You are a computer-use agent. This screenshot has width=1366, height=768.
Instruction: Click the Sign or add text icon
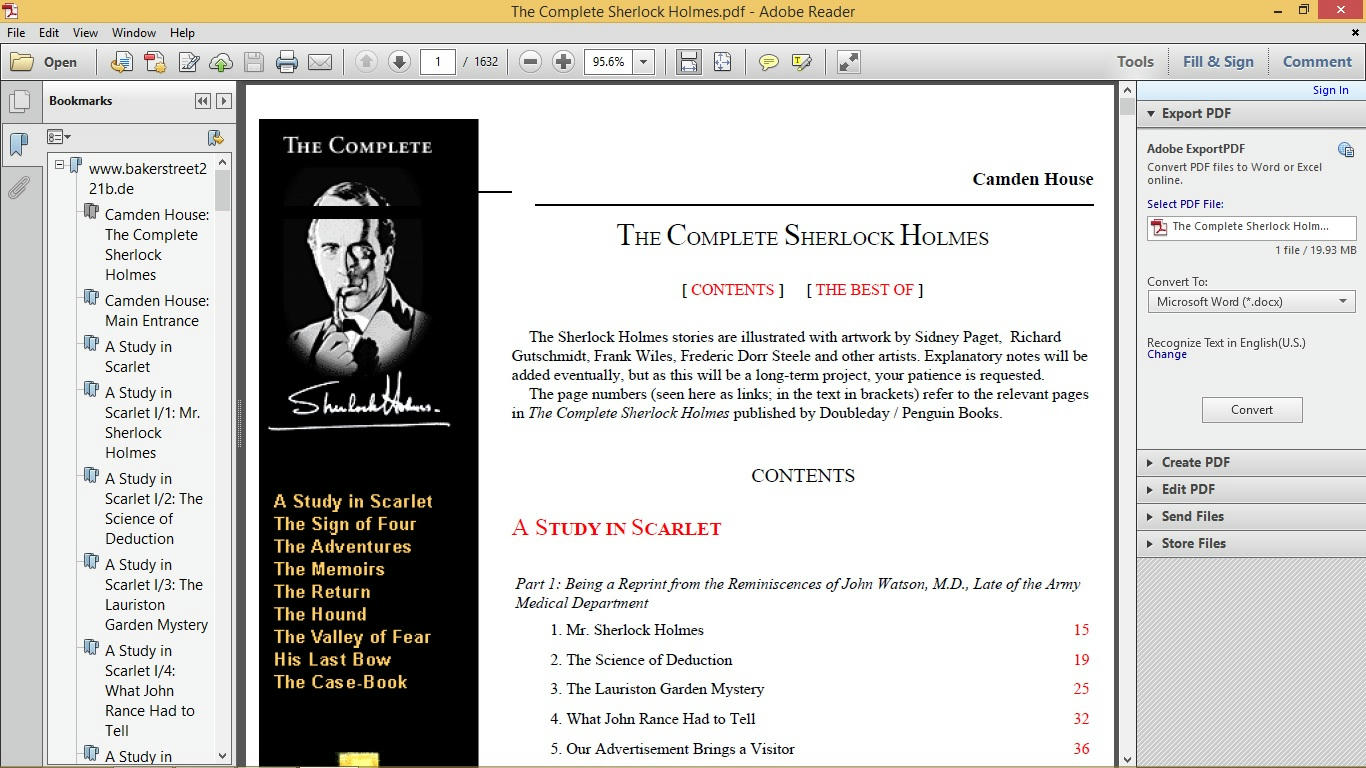[x=188, y=62]
